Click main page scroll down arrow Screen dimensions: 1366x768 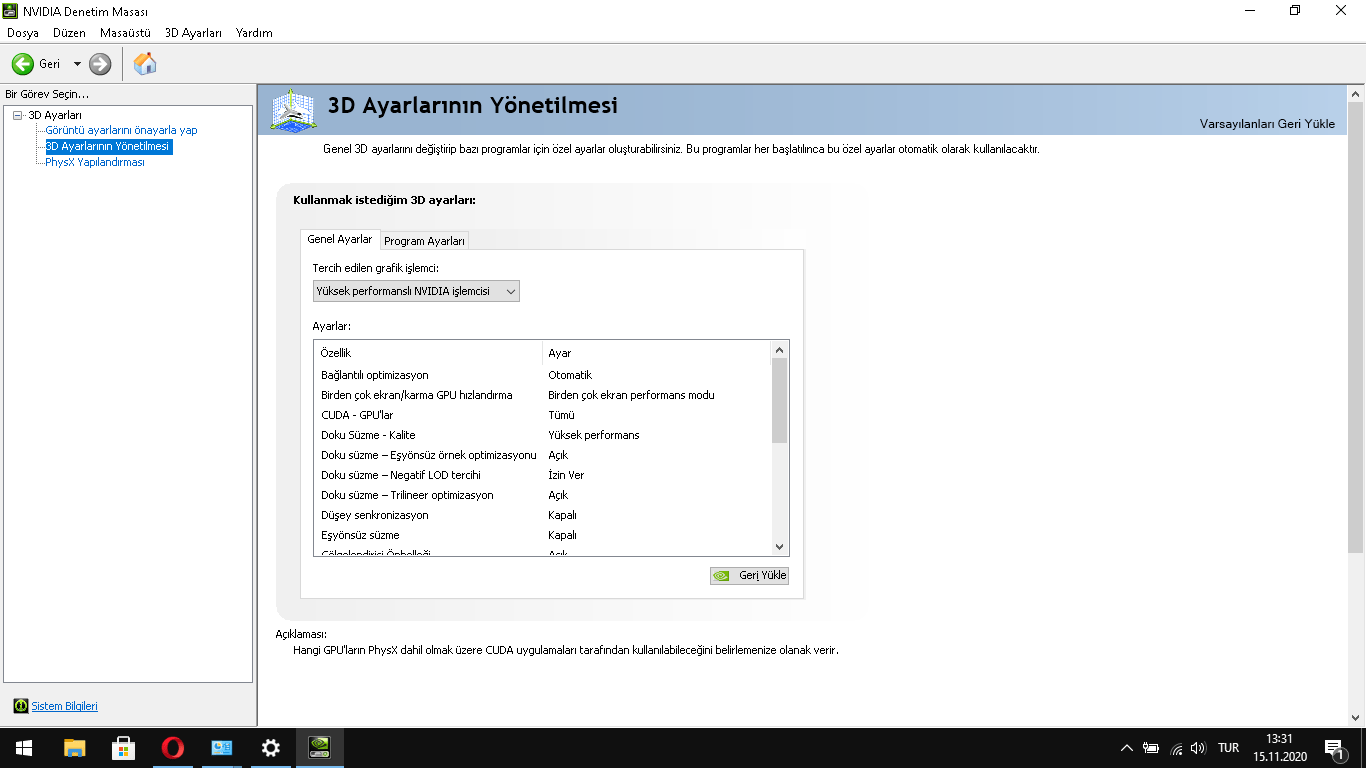point(1356,718)
